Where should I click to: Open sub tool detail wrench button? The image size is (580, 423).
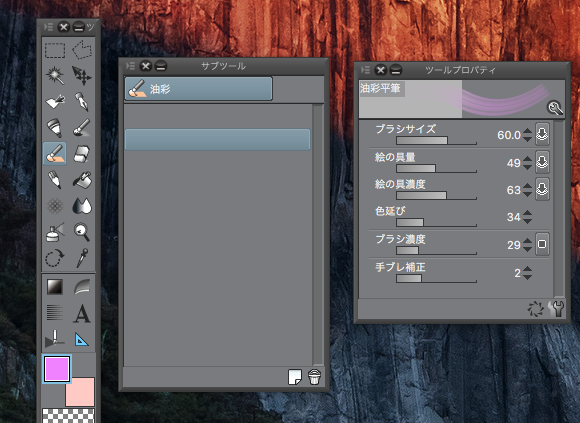557,308
